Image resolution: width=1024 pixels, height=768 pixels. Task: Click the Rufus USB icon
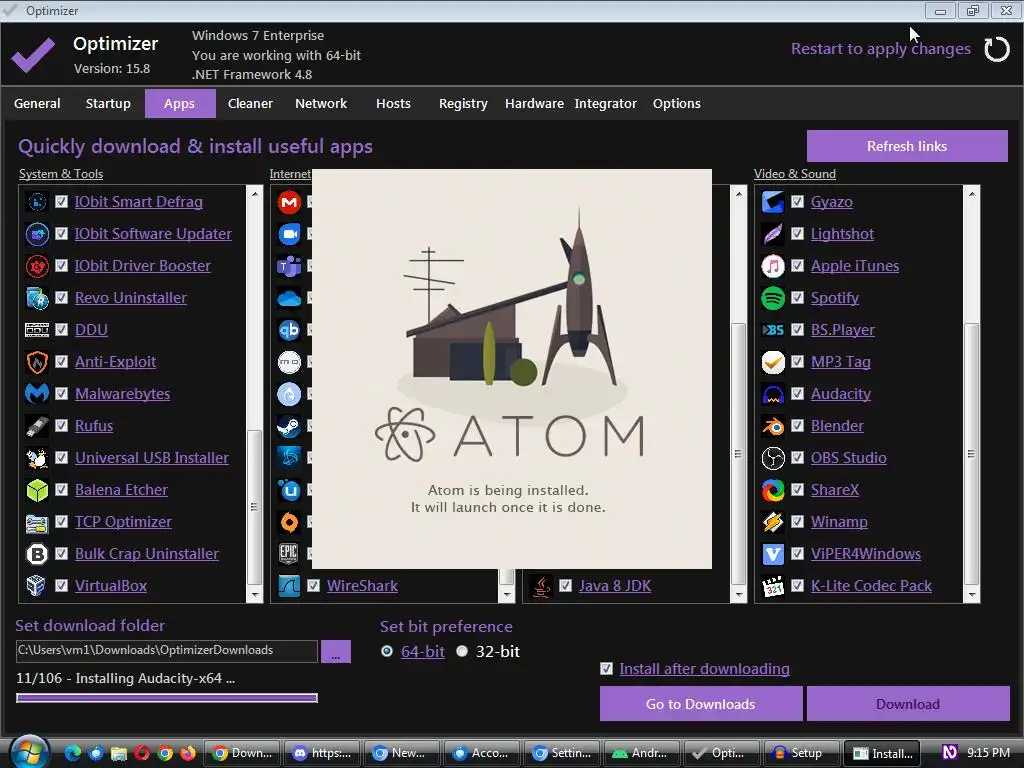pos(37,426)
